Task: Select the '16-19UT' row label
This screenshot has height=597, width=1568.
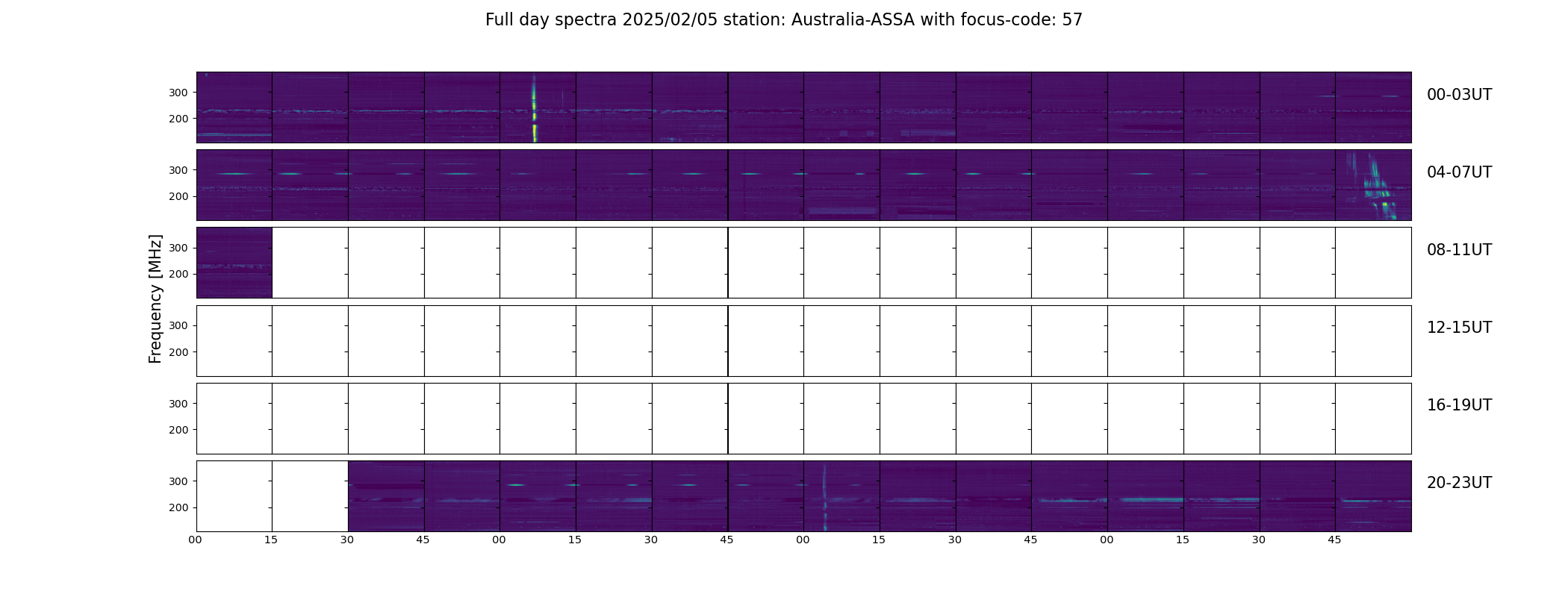Action: [x=1459, y=405]
